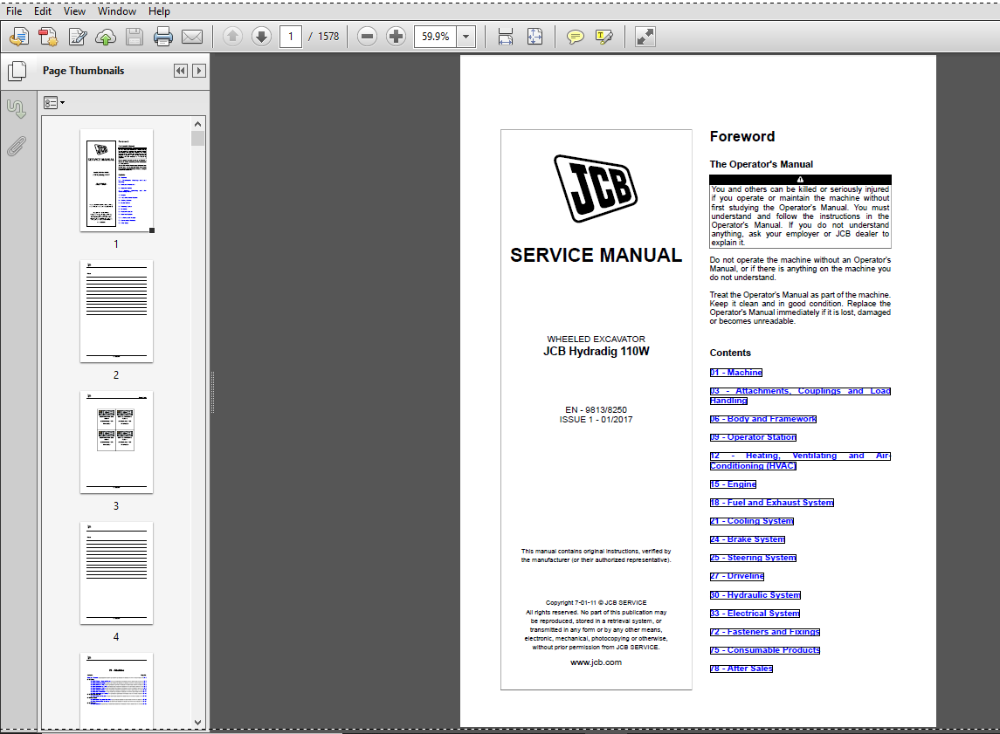The height and width of the screenshot is (734, 1000).
Task: Zoom out with the minus button
Action: point(367,36)
